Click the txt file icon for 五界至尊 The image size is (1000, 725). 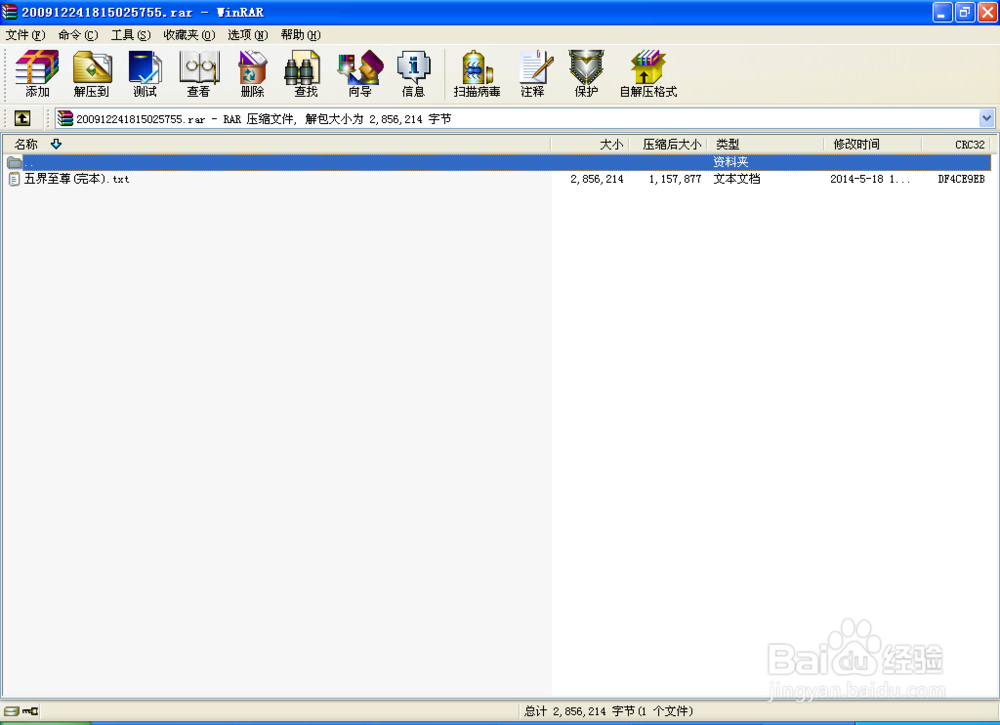click(x=14, y=179)
